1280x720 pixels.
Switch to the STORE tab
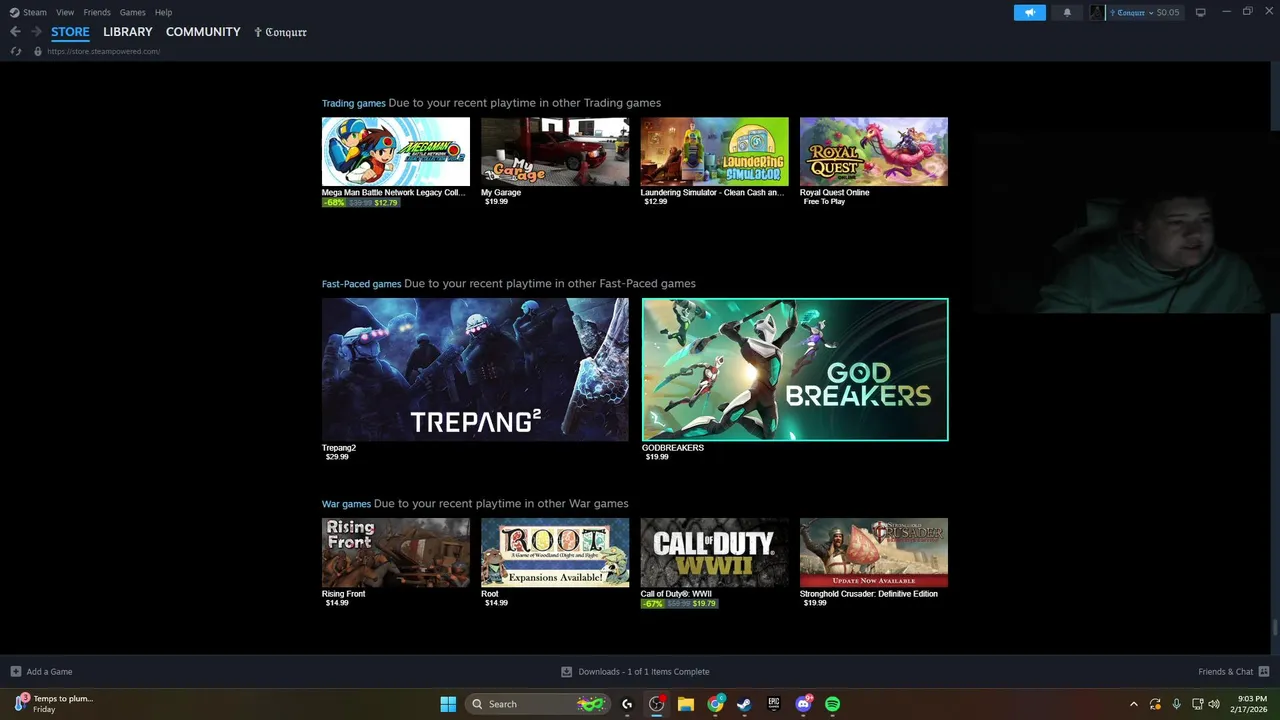70,32
